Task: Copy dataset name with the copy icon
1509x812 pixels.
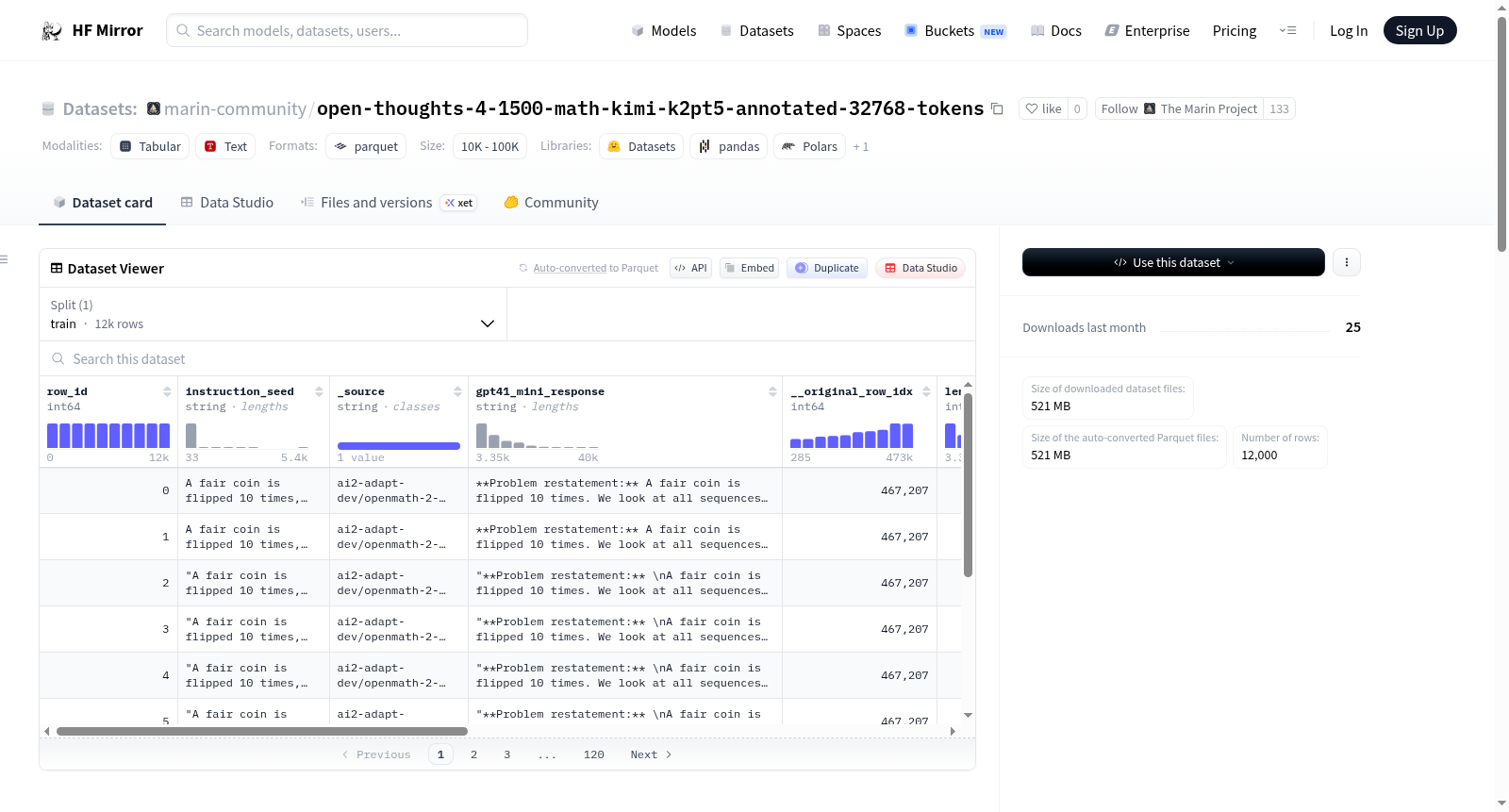Action: pyautogui.click(x=997, y=109)
